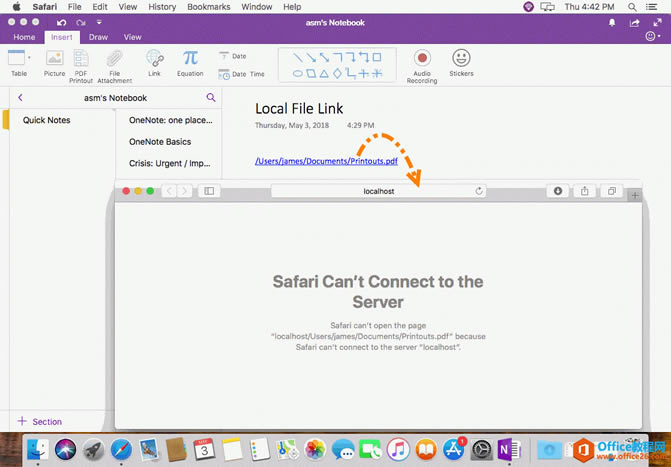Insert a Table from the ribbon
This screenshot has height=467, width=671.
pyautogui.click(x=18, y=63)
